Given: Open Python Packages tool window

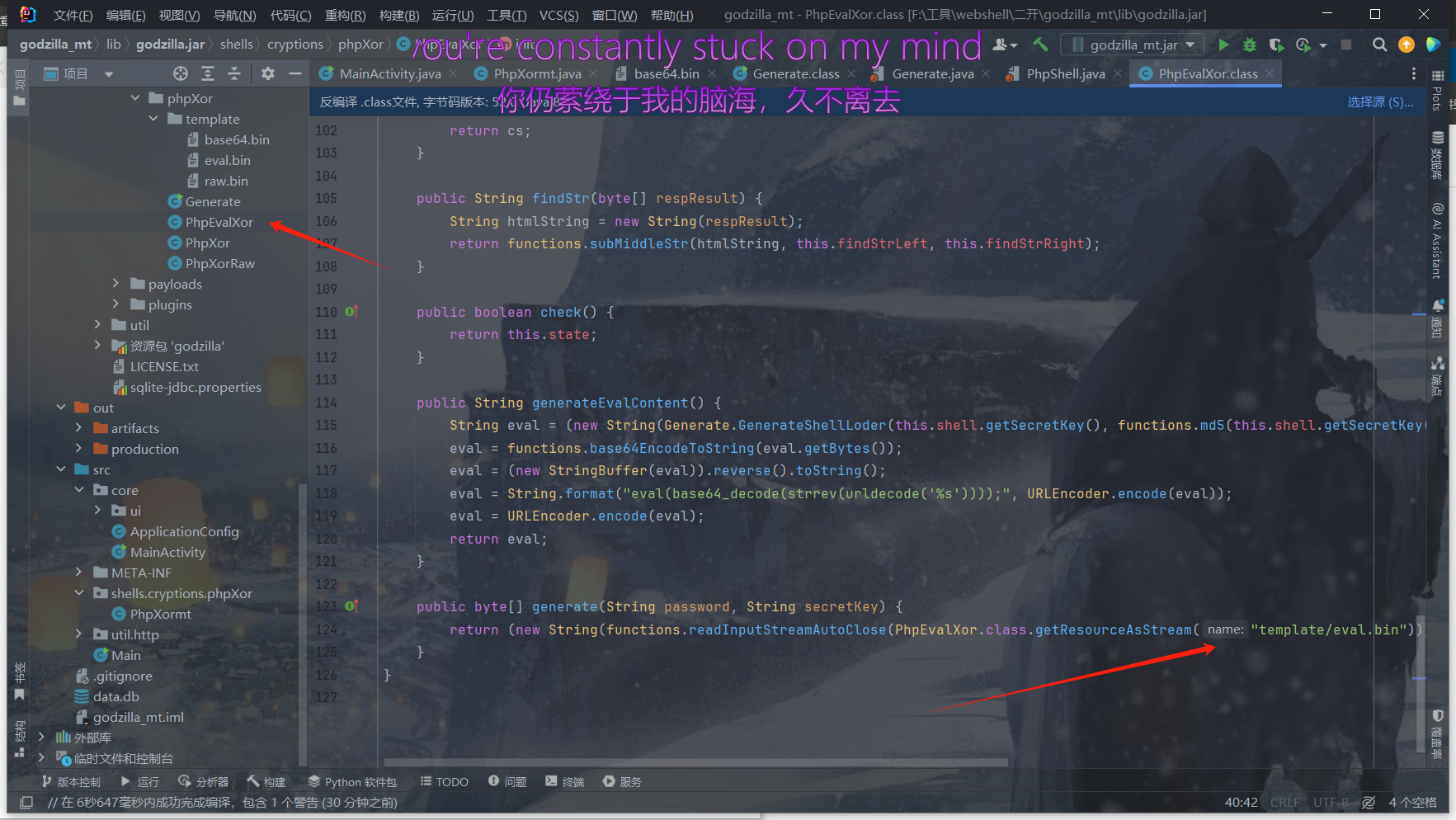Looking at the screenshot, I should (x=352, y=781).
